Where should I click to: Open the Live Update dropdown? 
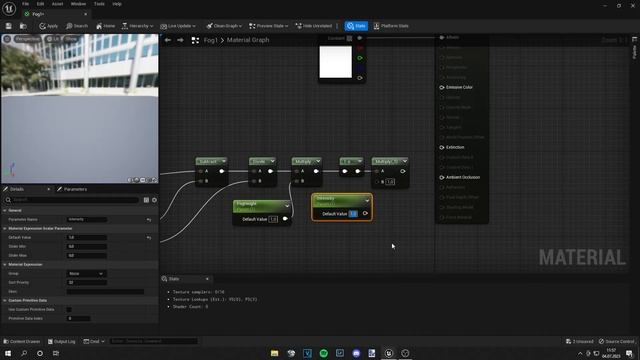pyautogui.click(x=178, y=26)
